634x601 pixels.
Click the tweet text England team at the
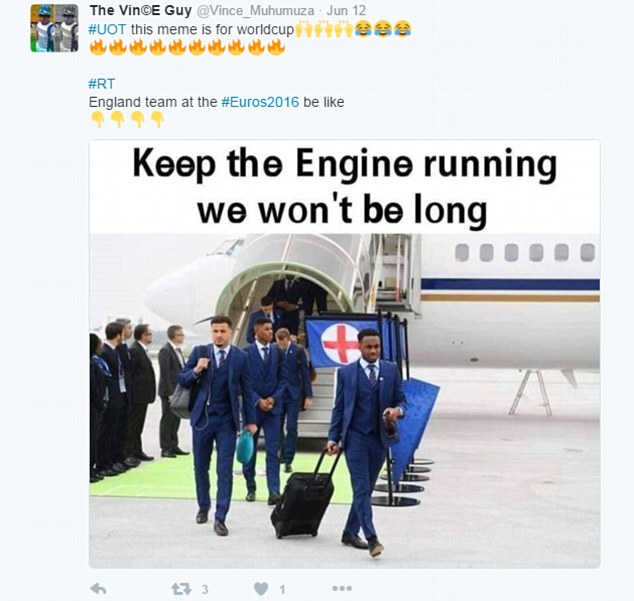coord(153,102)
